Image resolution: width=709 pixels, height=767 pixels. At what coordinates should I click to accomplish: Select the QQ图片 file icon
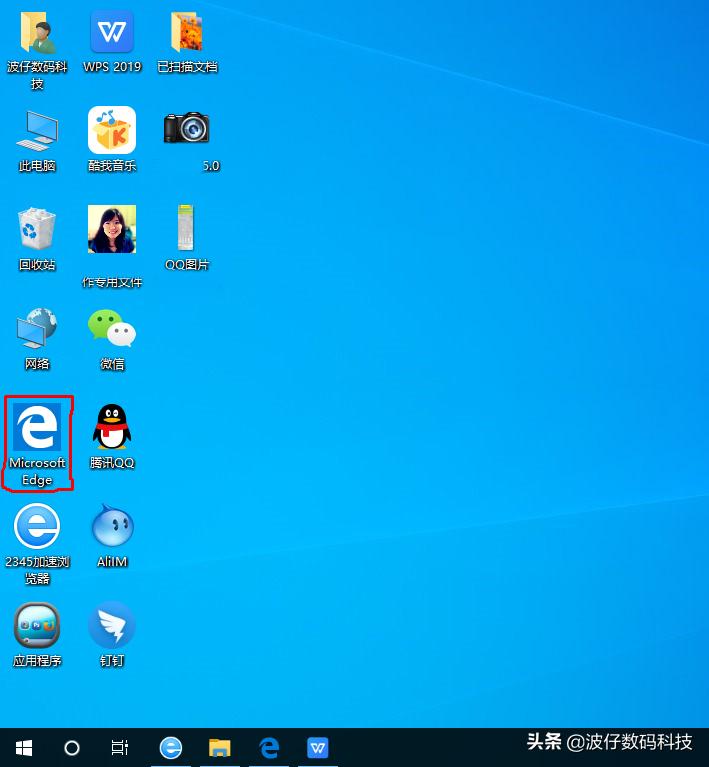(x=186, y=227)
